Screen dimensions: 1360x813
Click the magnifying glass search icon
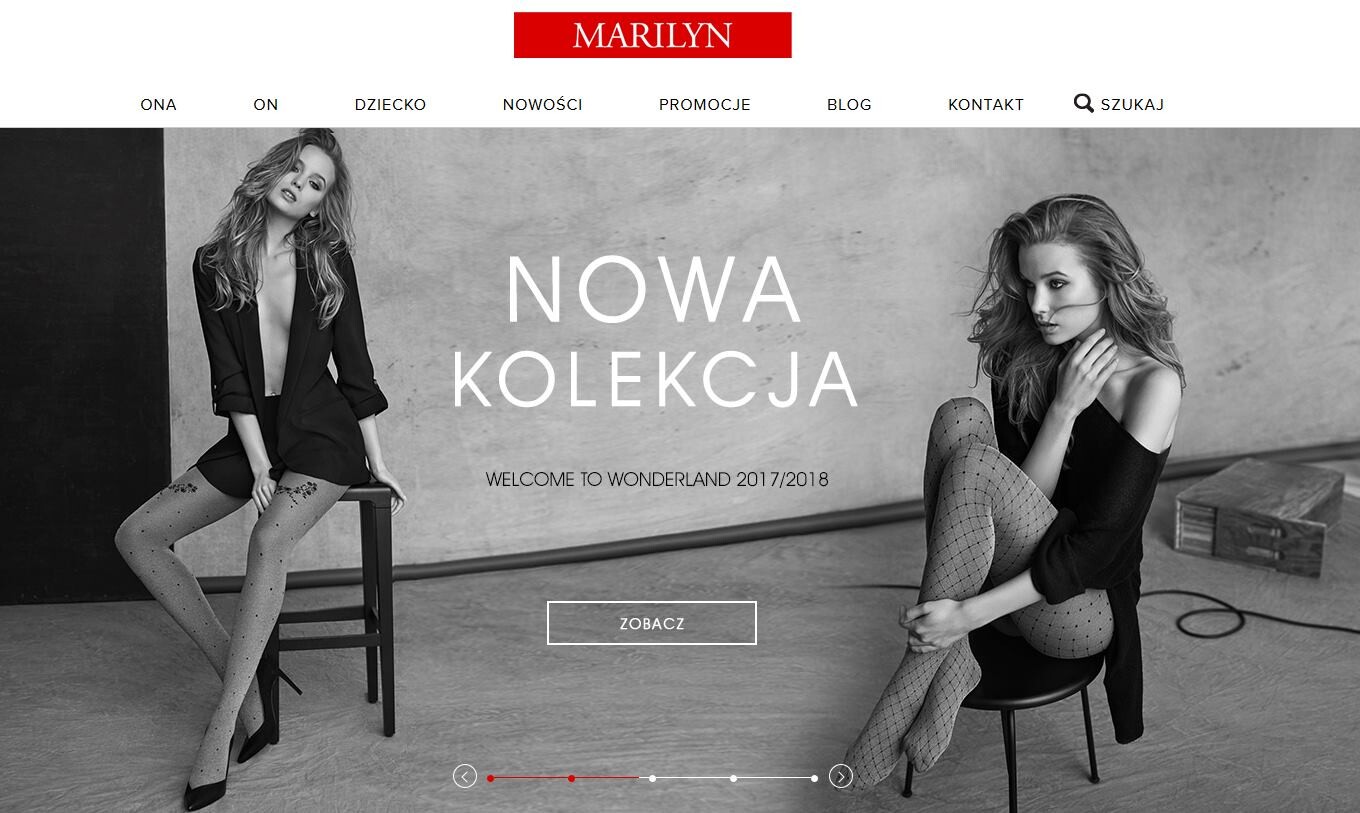coord(1083,103)
